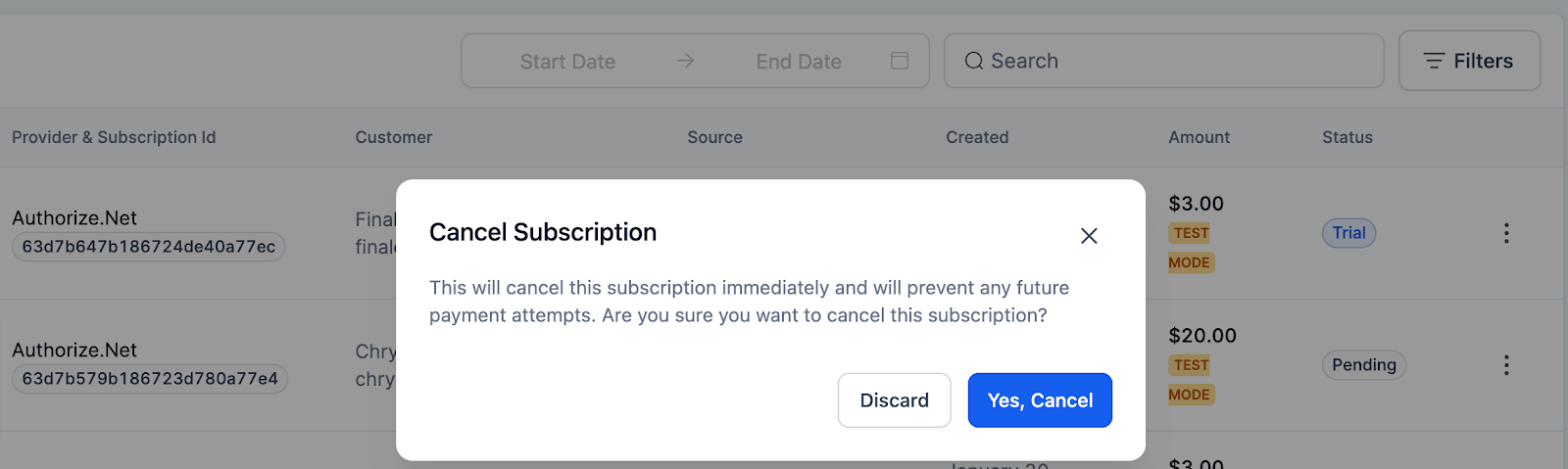1568x469 pixels.
Task: Click the Discard button
Action: point(894,400)
